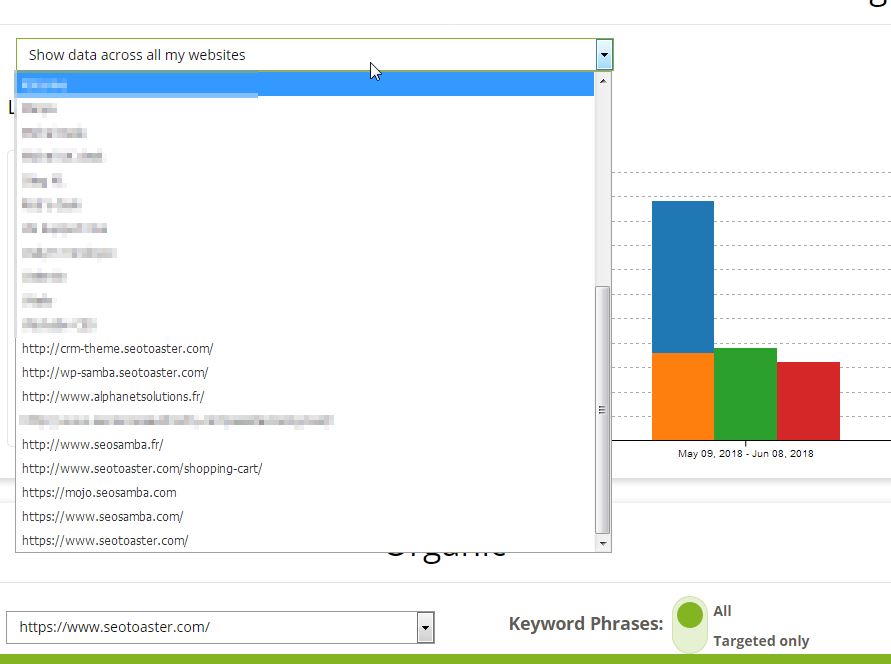Select https://mojo.seosamba.com from the list
Image resolution: width=891 pixels, height=664 pixels.
(99, 492)
